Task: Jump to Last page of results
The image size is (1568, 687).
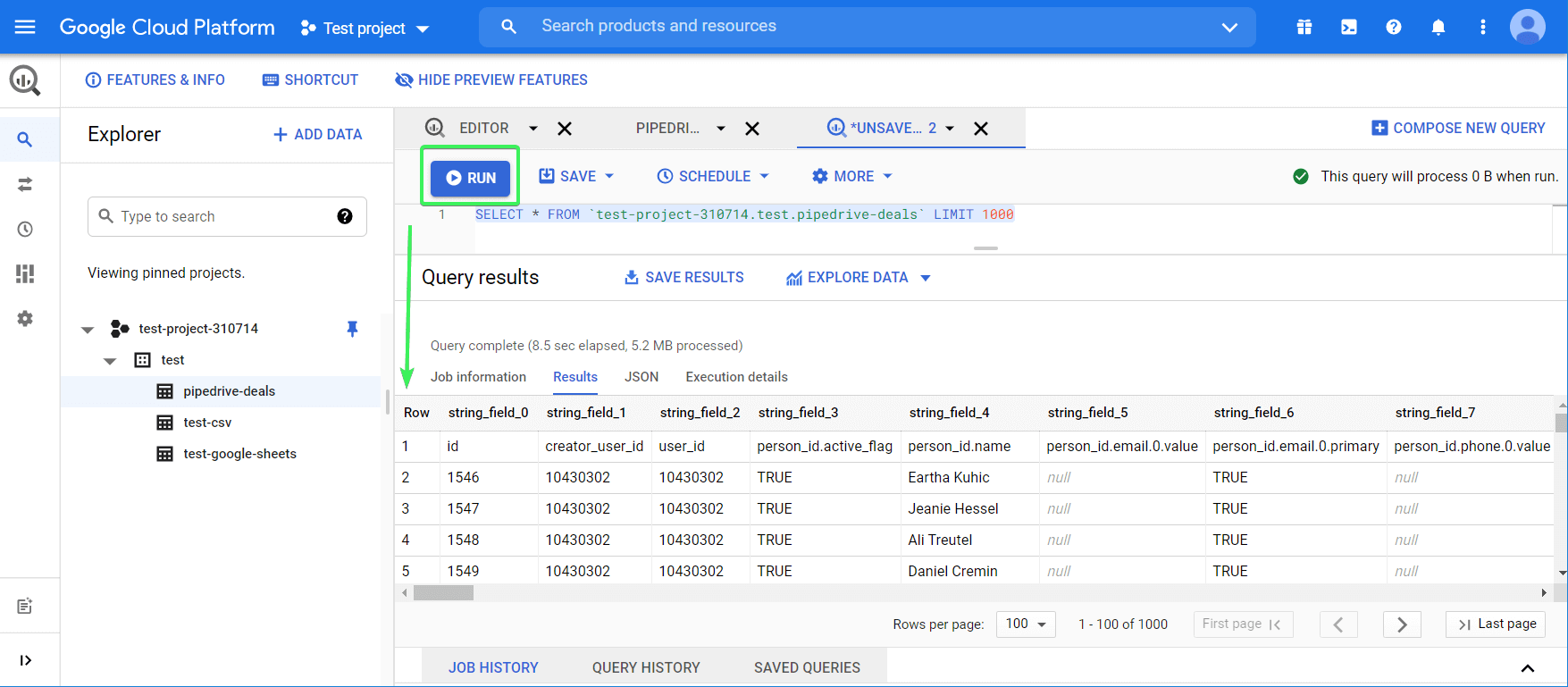Action: pos(1496,624)
